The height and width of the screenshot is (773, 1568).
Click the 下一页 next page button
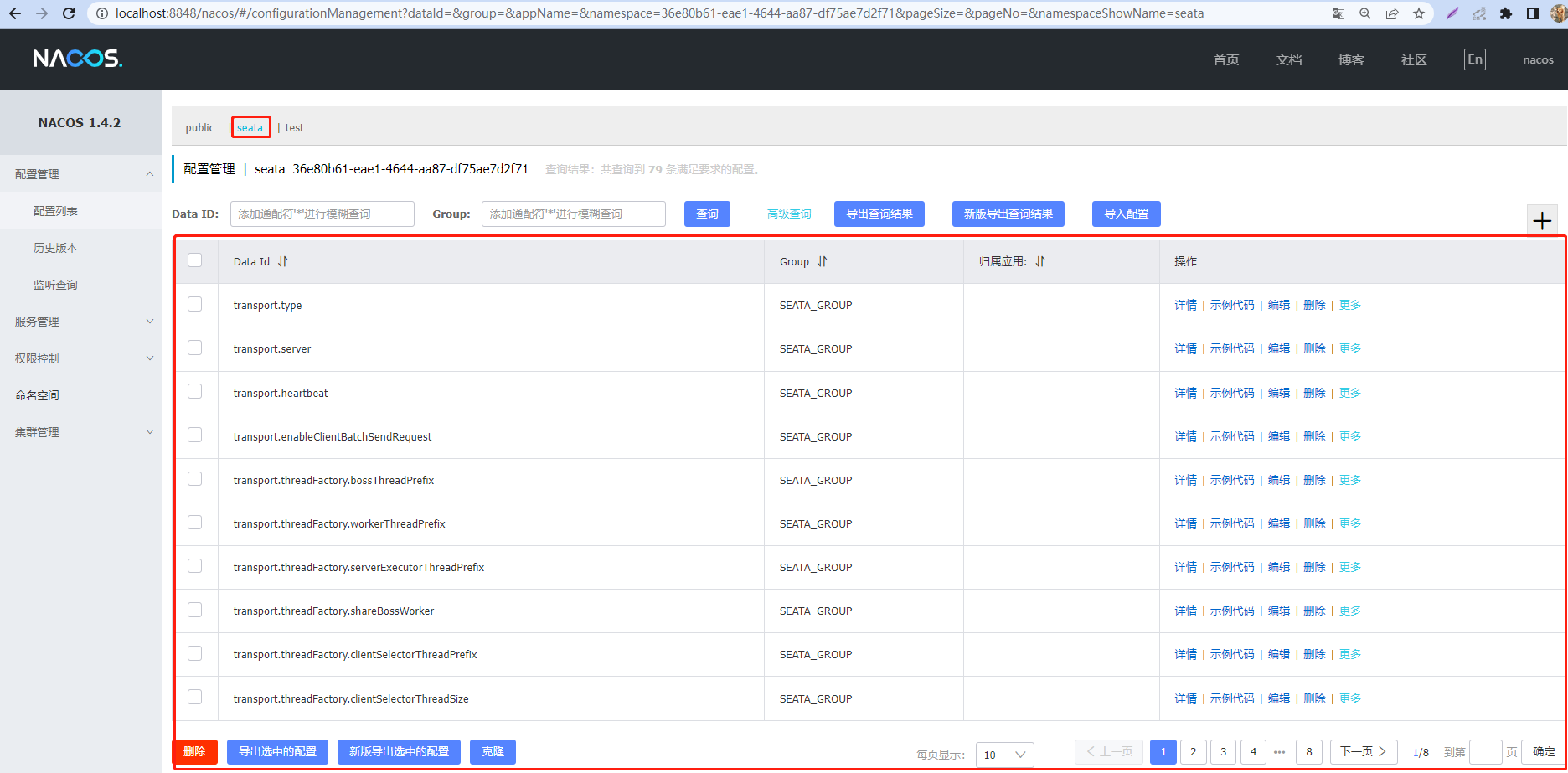pos(1364,752)
